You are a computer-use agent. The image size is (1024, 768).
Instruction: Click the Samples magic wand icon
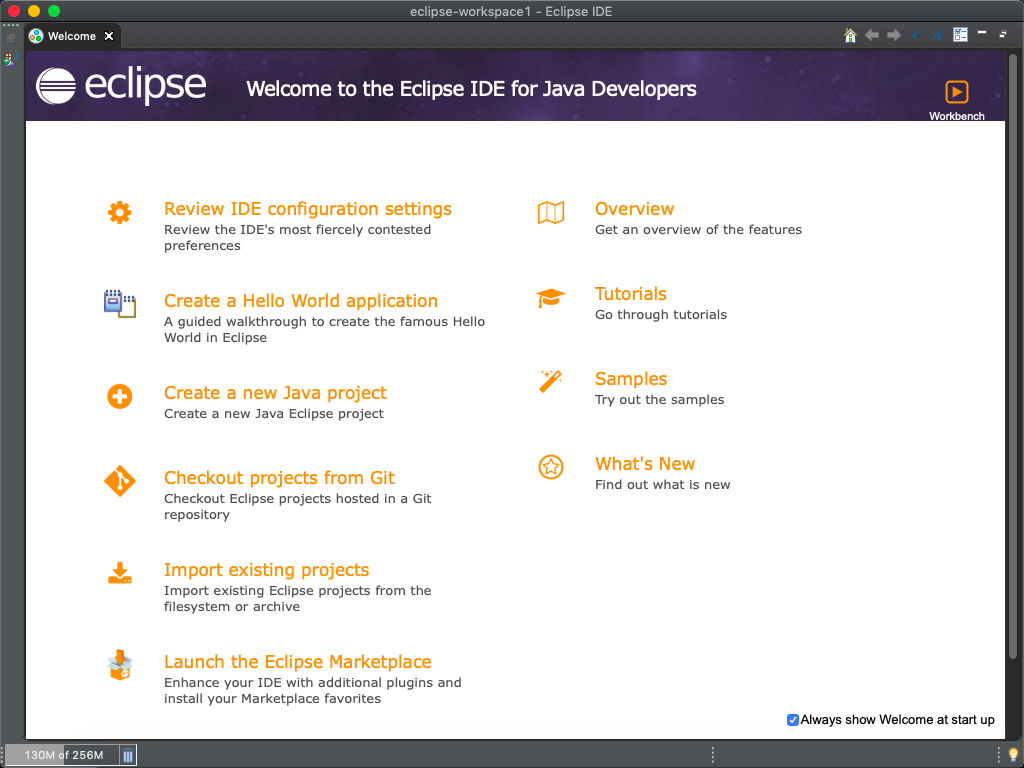click(551, 381)
